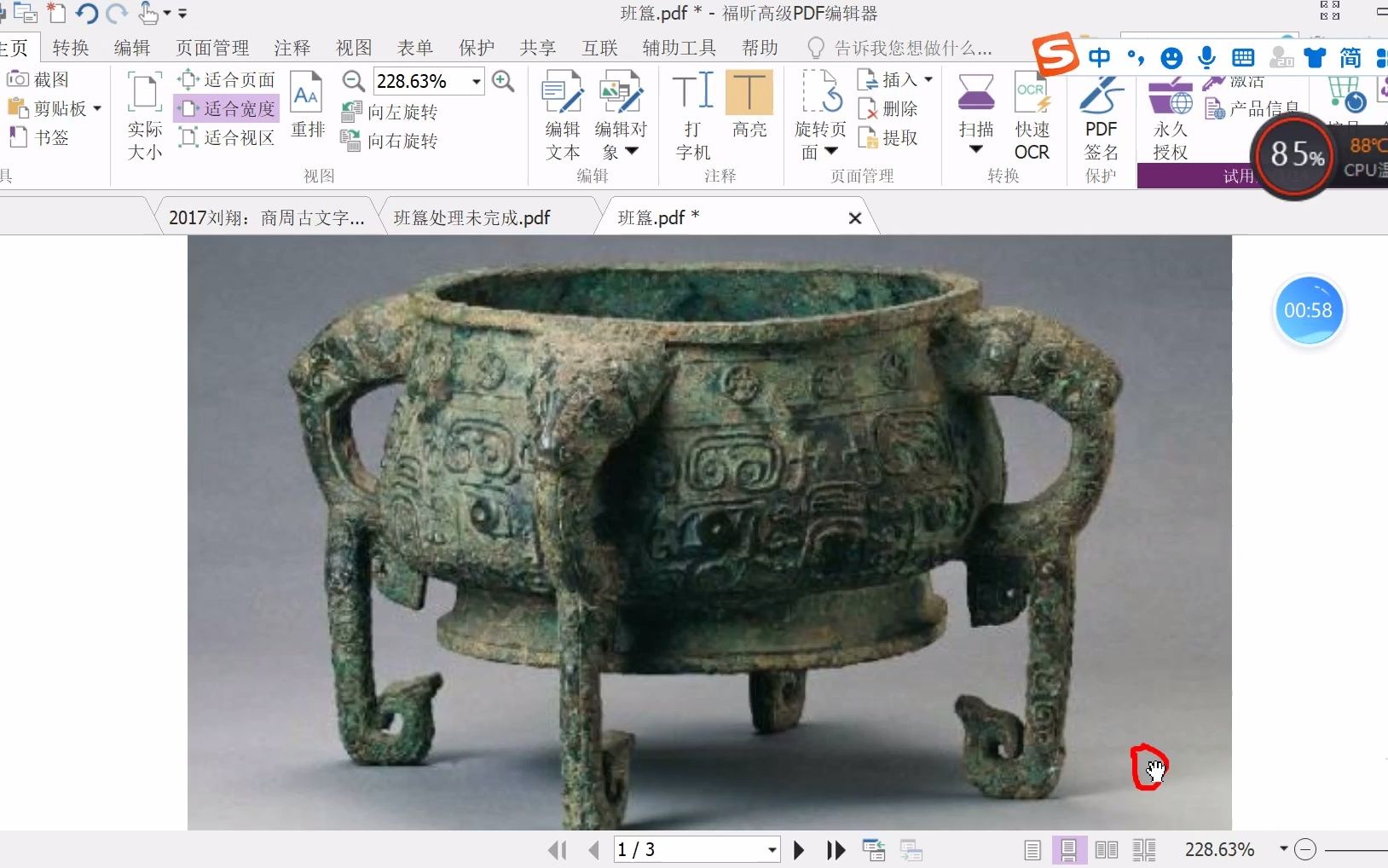This screenshot has width=1388, height=868.
Task: Open the ribbon zoom percentage dropdown arrow
Action: point(477,81)
